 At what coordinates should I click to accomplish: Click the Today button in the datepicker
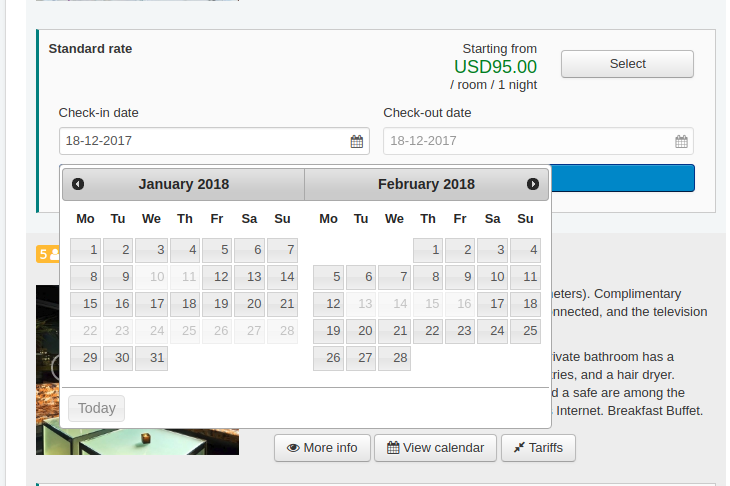(97, 408)
